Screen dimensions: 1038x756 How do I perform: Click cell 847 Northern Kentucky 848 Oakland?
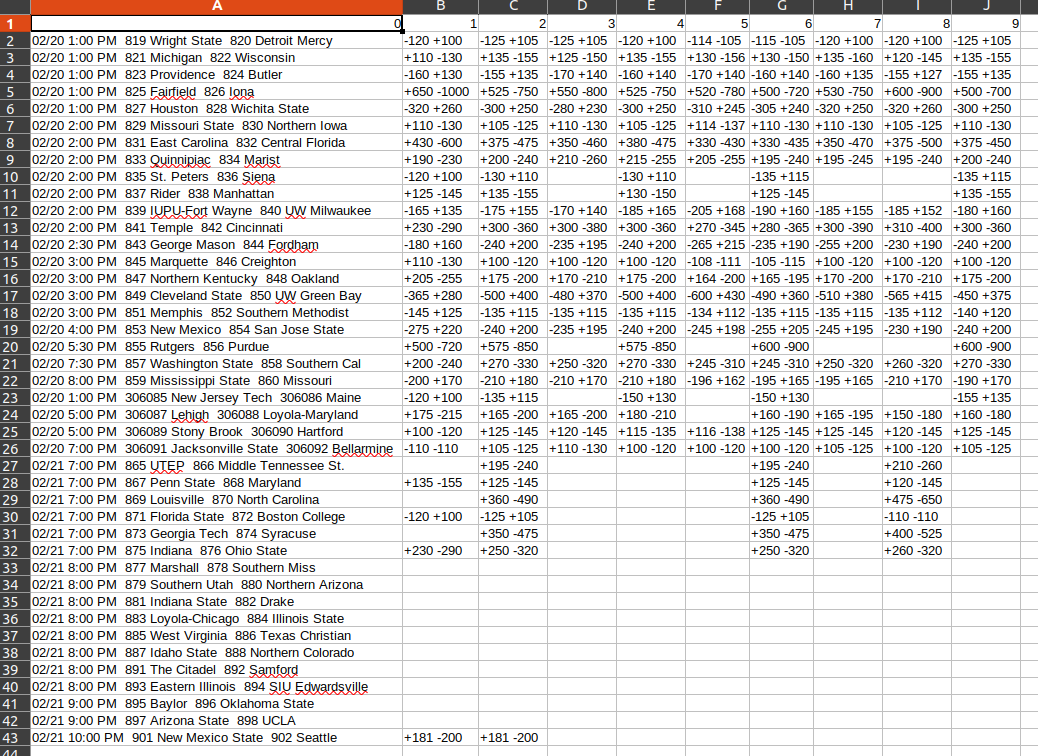pos(216,279)
